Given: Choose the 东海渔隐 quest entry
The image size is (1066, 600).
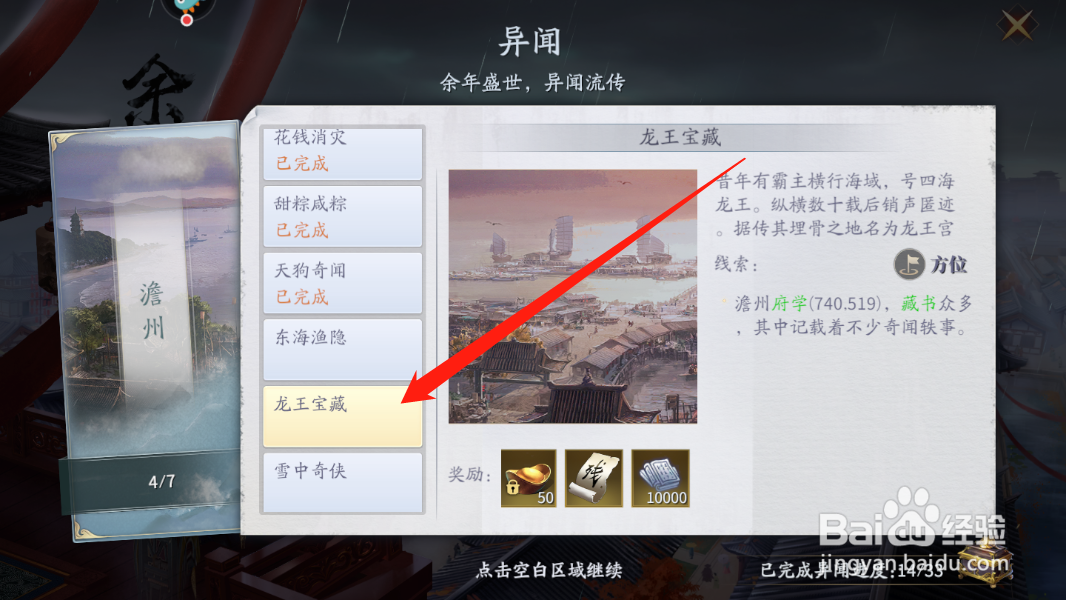Looking at the screenshot, I should tap(343, 349).
